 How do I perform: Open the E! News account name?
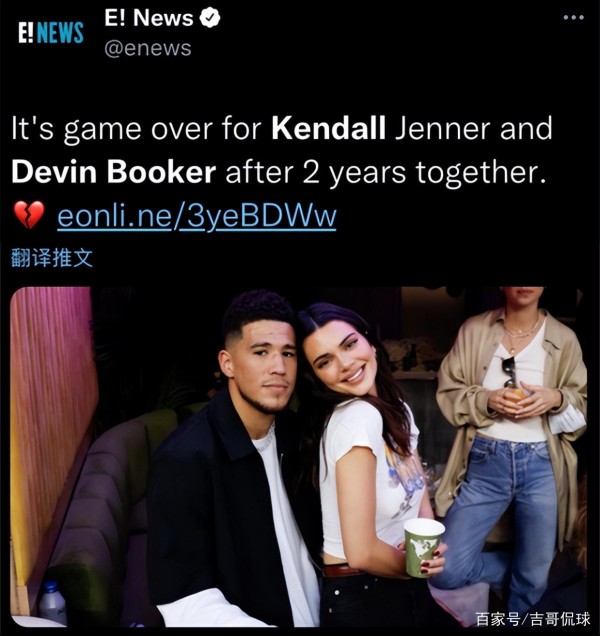[148, 18]
